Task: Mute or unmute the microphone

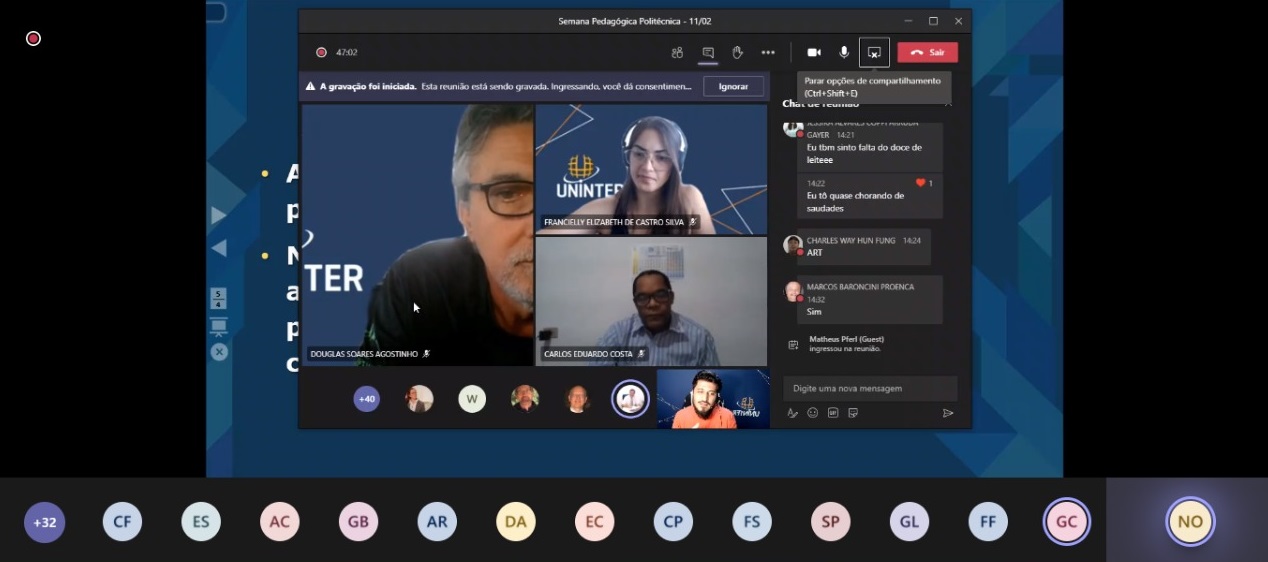Action: coord(844,53)
